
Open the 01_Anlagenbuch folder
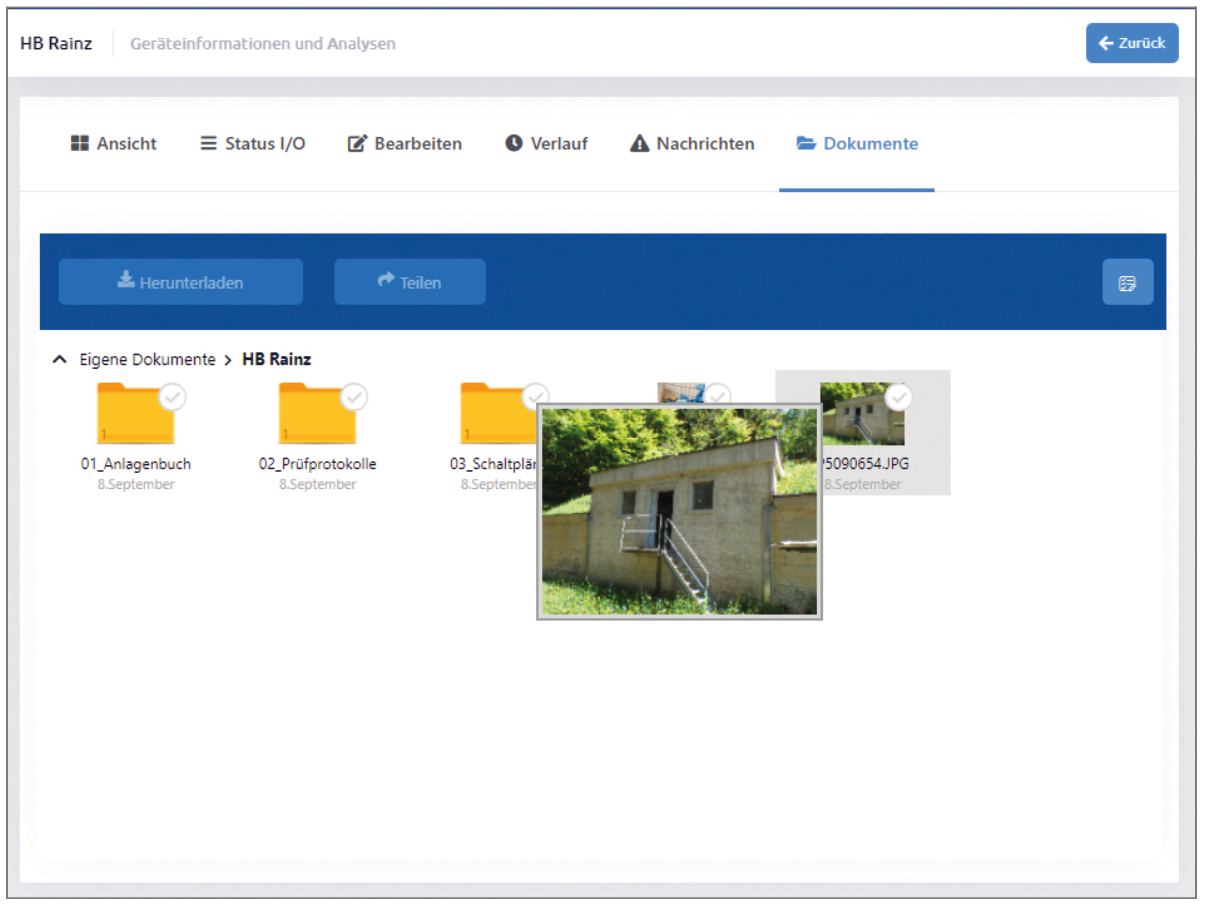(136, 414)
